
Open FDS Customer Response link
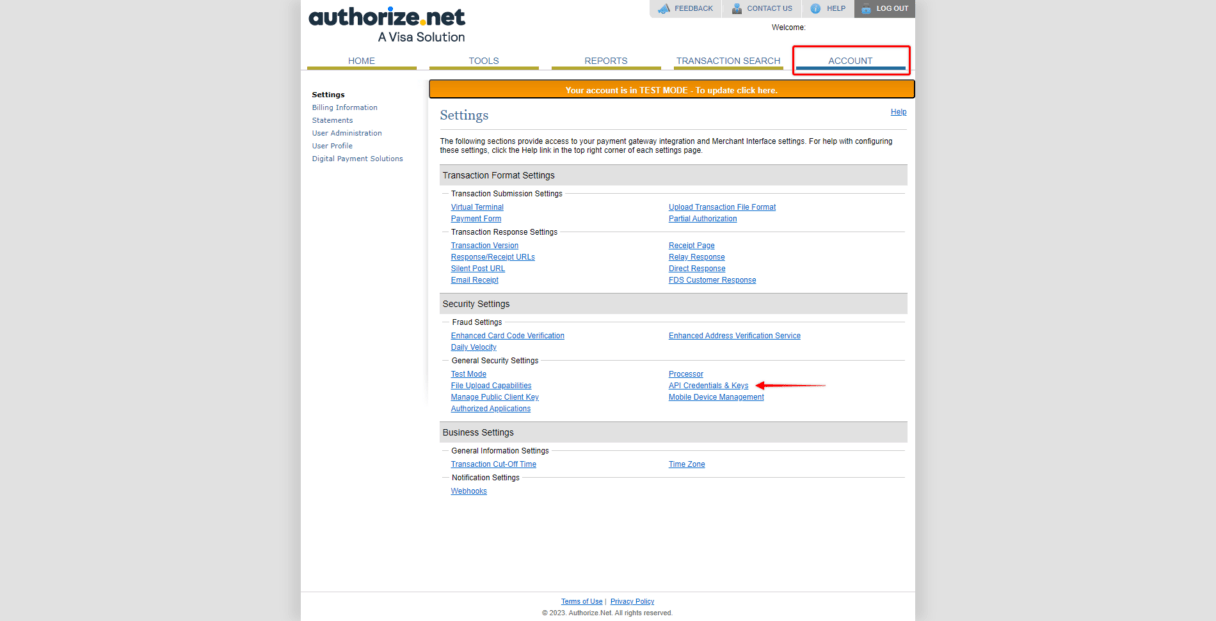pos(712,281)
